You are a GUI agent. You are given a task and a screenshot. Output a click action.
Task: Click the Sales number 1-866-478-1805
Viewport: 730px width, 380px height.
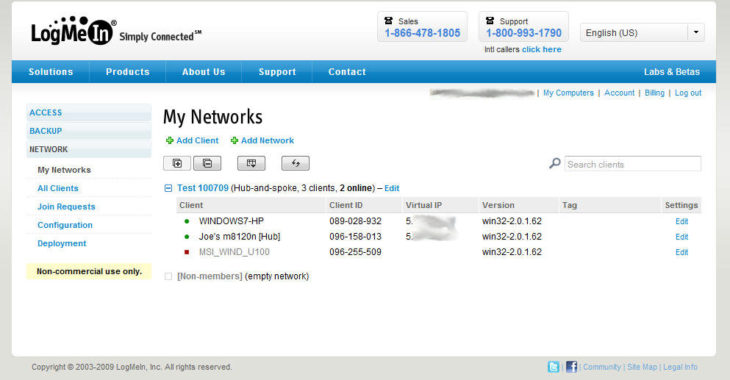[422, 33]
